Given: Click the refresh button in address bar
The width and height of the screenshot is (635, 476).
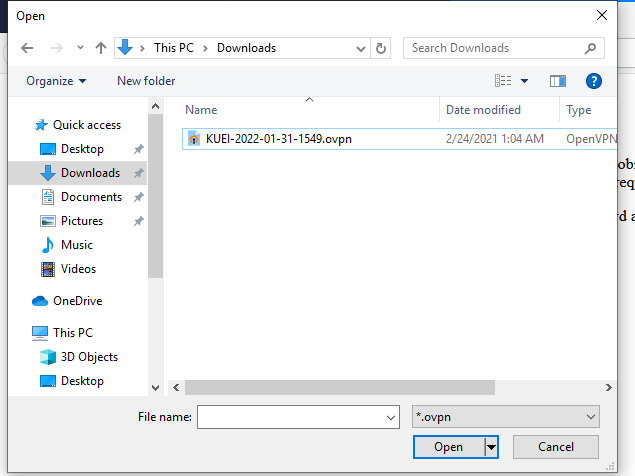Looking at the screenshot, I should point(380,48).
